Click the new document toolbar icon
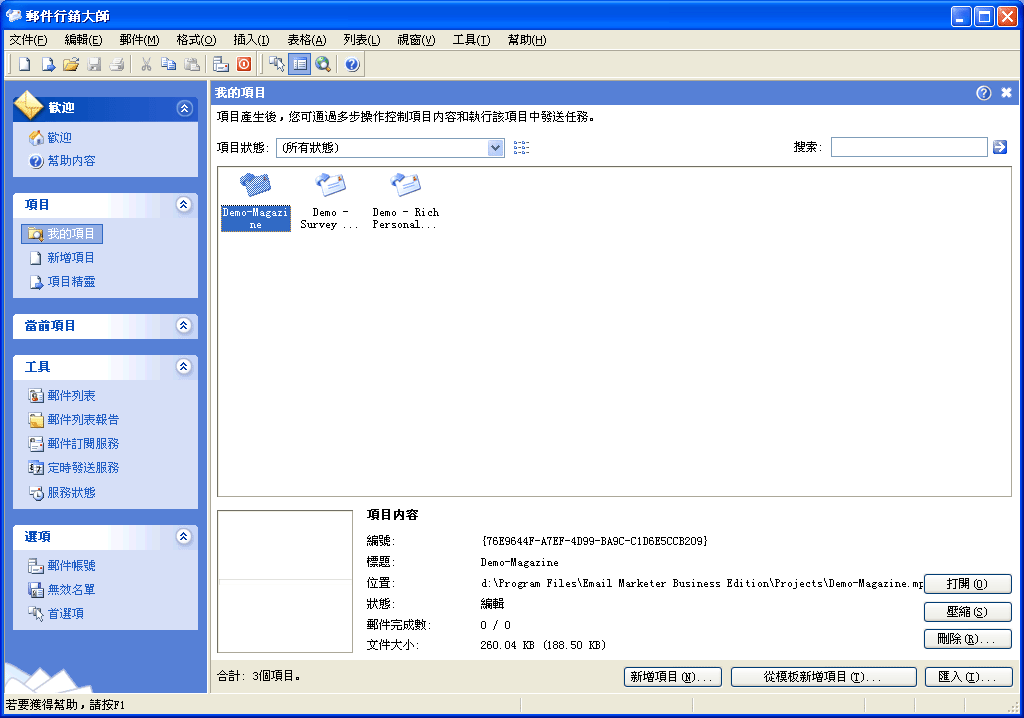Image resolution: width=1024 pixels, height=718 pixels. 25,65
